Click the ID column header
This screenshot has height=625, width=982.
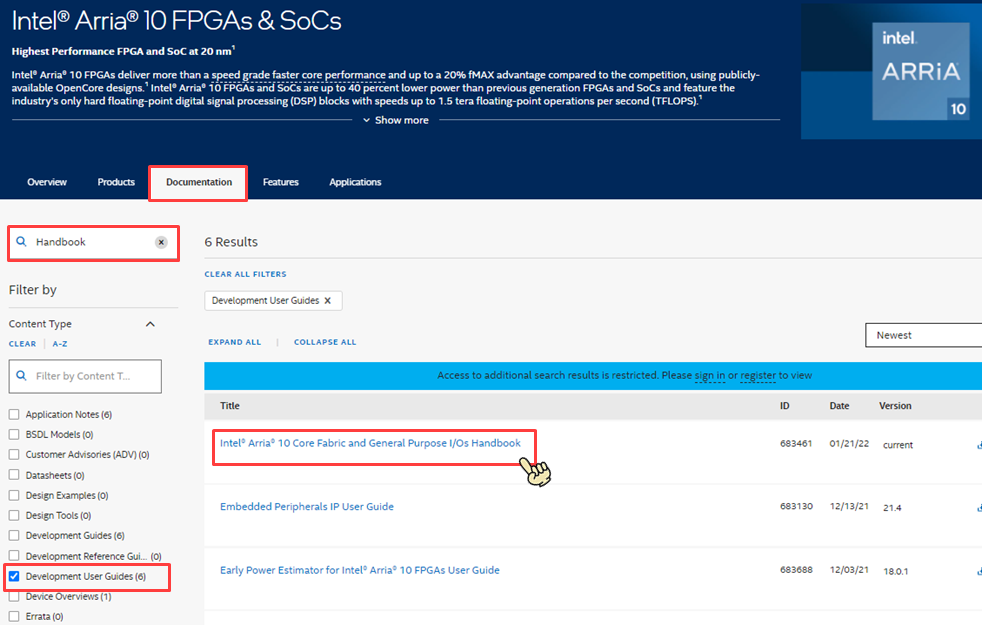pyautogui.click(x=785, y=406)
